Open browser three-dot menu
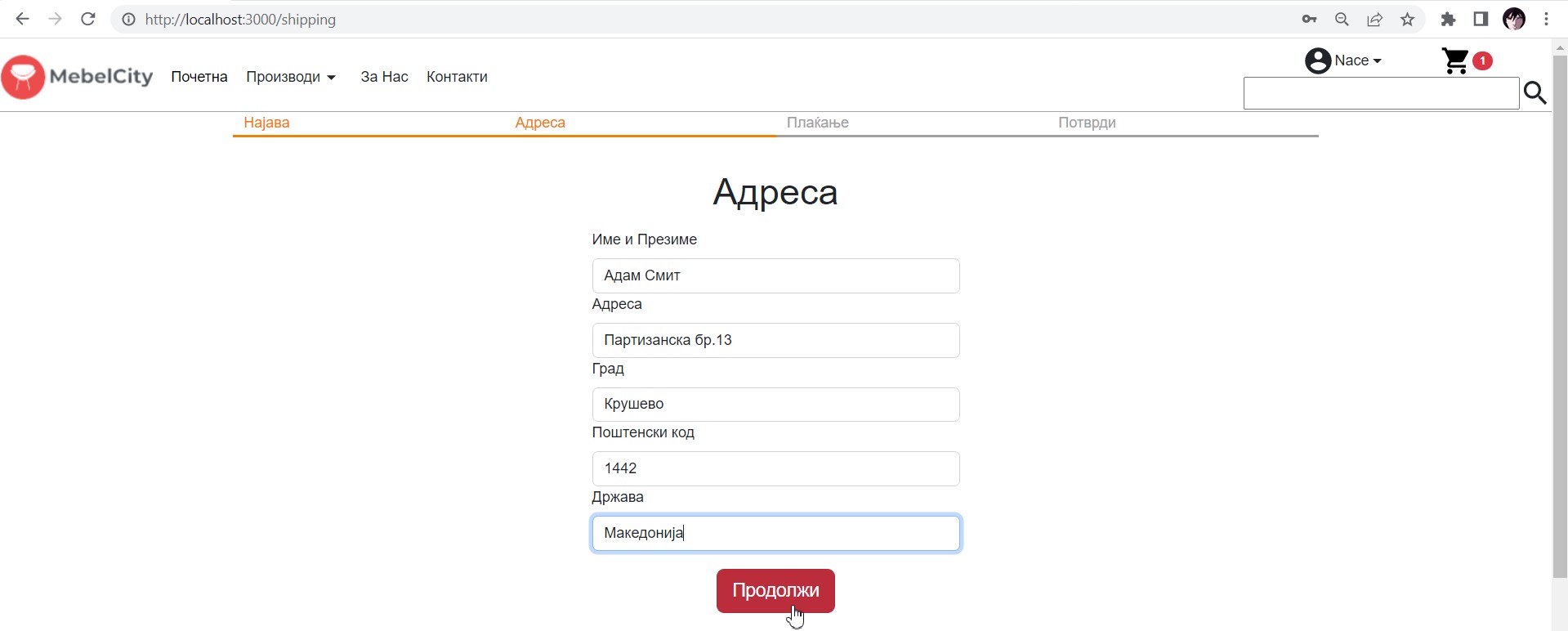 pos(1546,20)
